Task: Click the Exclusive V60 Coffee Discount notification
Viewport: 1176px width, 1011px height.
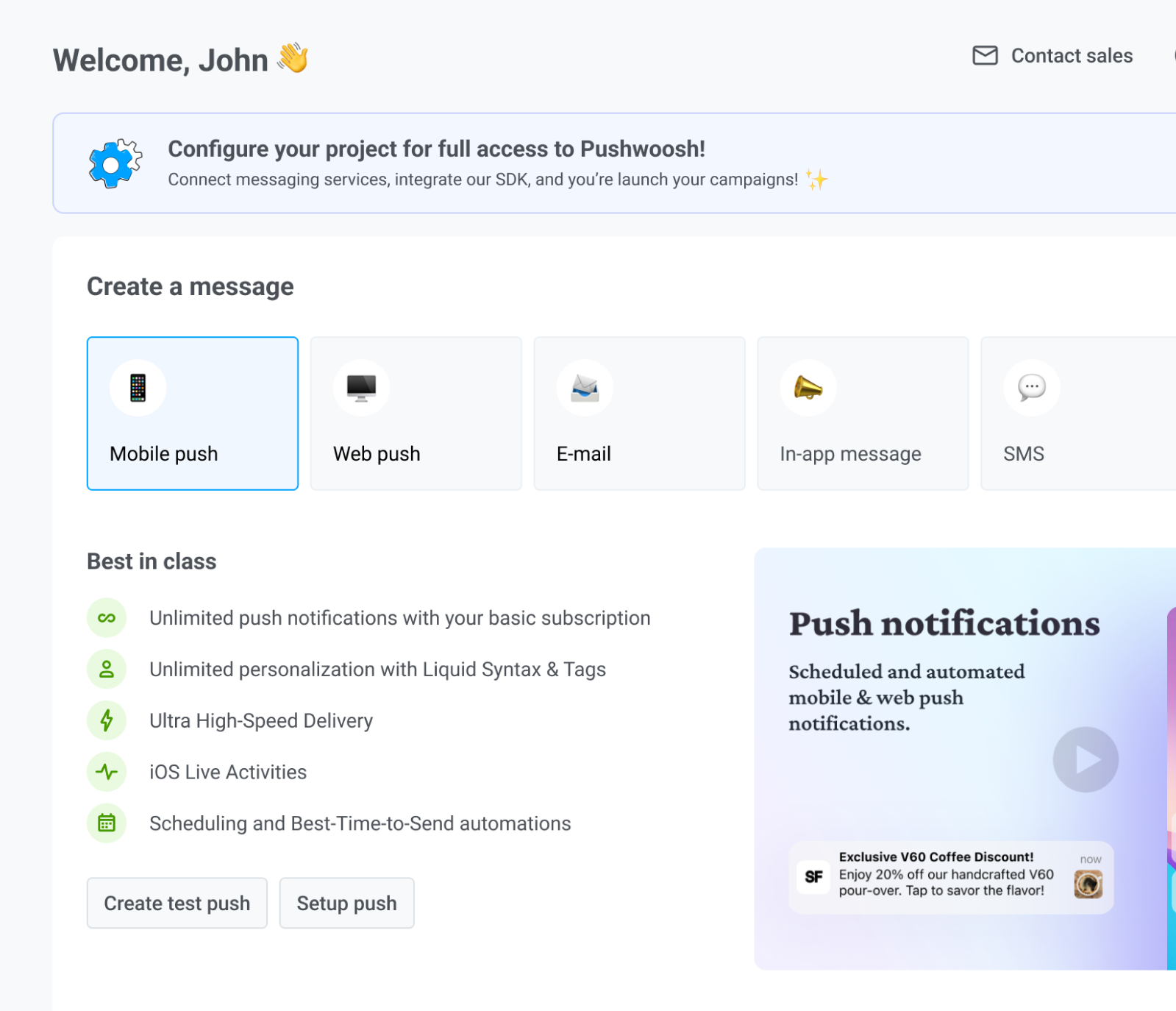Action: click(x=951, y=877)
